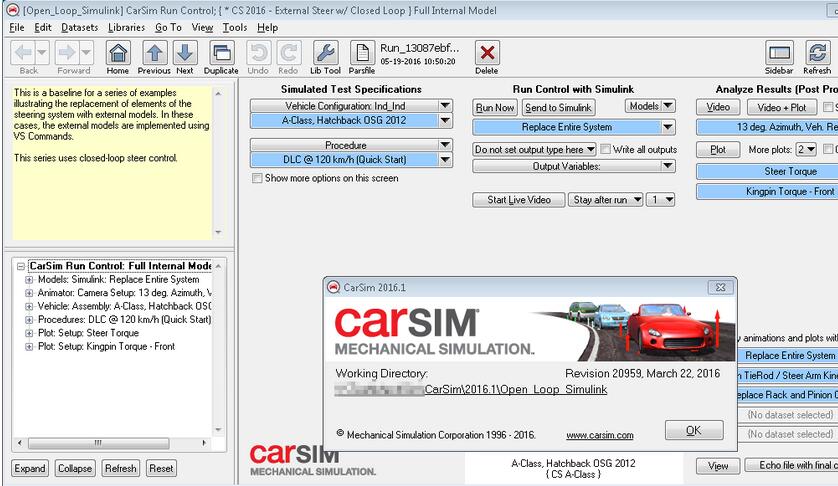Open Do not set output type dropdown

pyautogui.click(x=534, y=149)
